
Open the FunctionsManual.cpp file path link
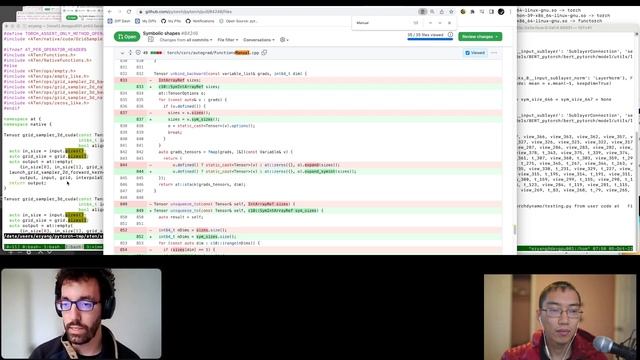[x=213, y=53]
